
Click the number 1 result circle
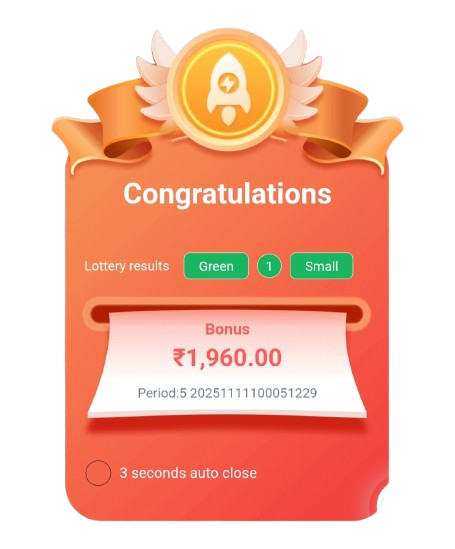tap(269, 266)
